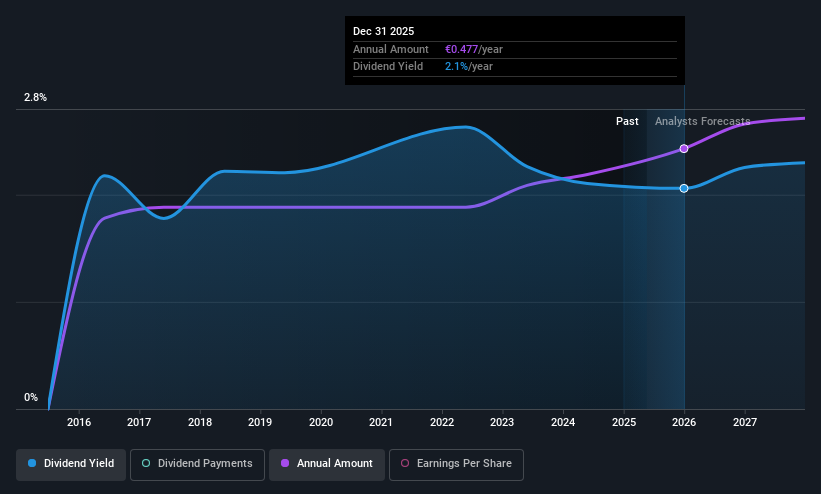Select the 2022 x-axis label
This screenshot has height=494, width=821.
[442, 422]
